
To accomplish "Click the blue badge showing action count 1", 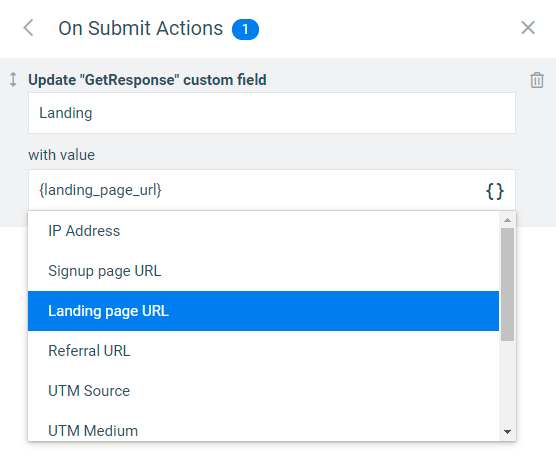I will [245, 29].
